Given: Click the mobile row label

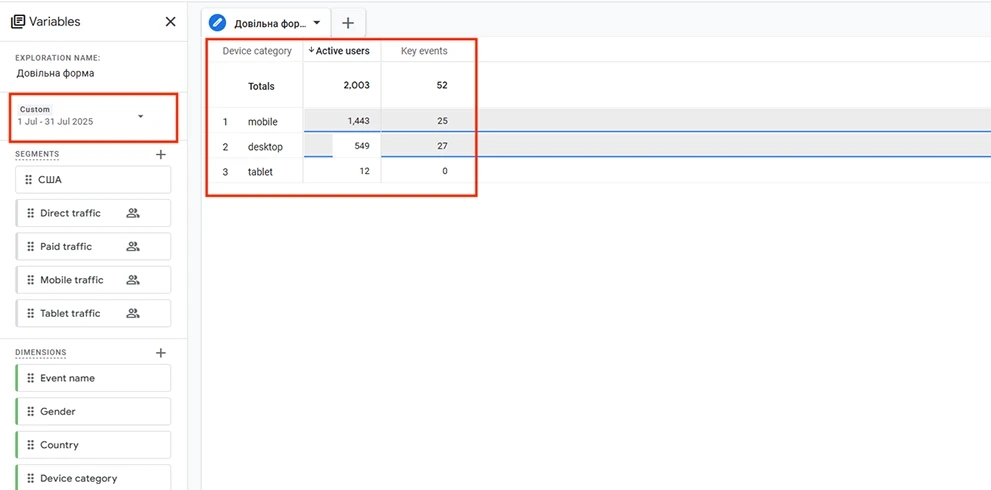Looking at the screenshot, I should [262, 121].
